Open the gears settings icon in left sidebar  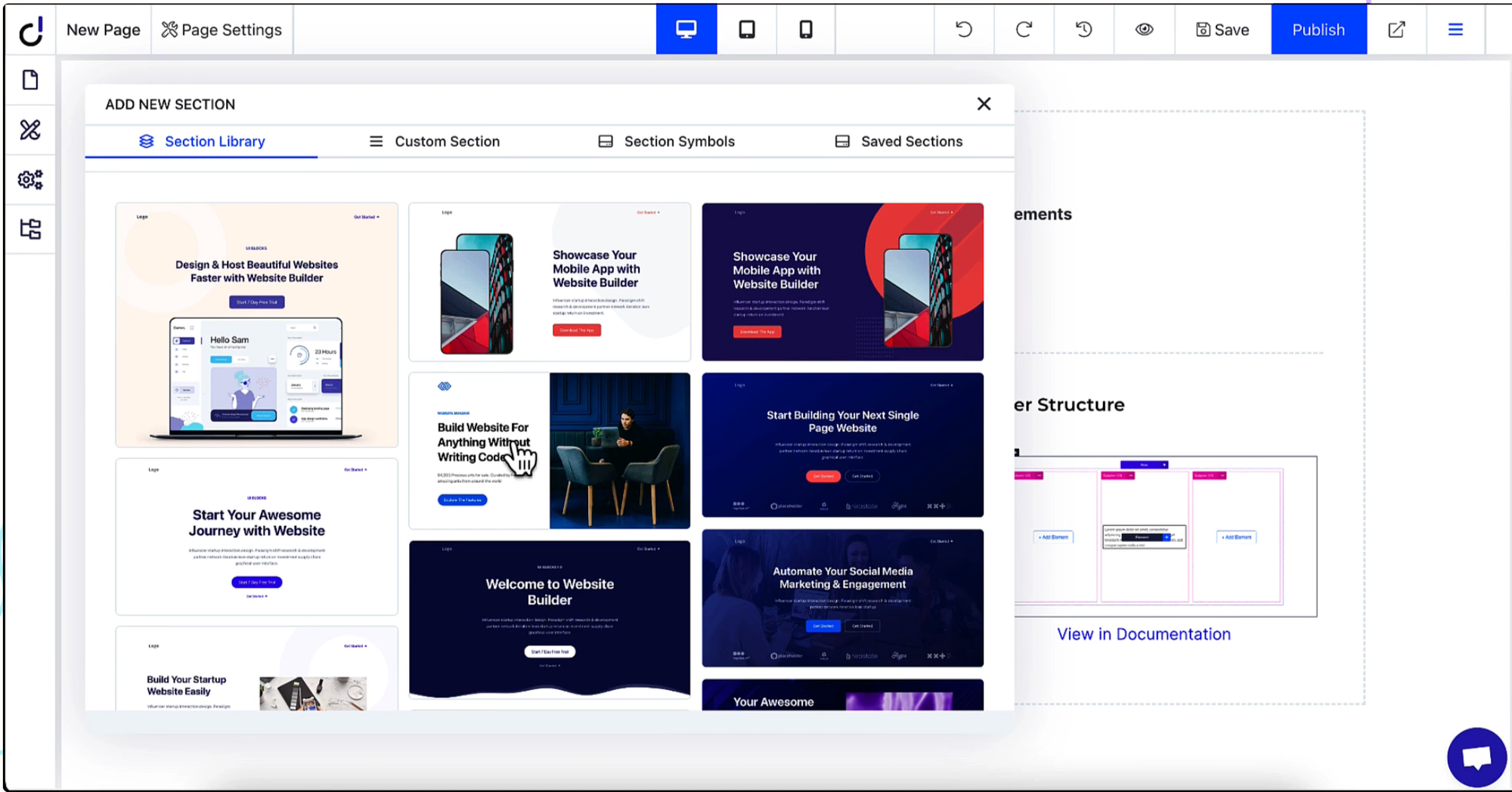(30, 180)
